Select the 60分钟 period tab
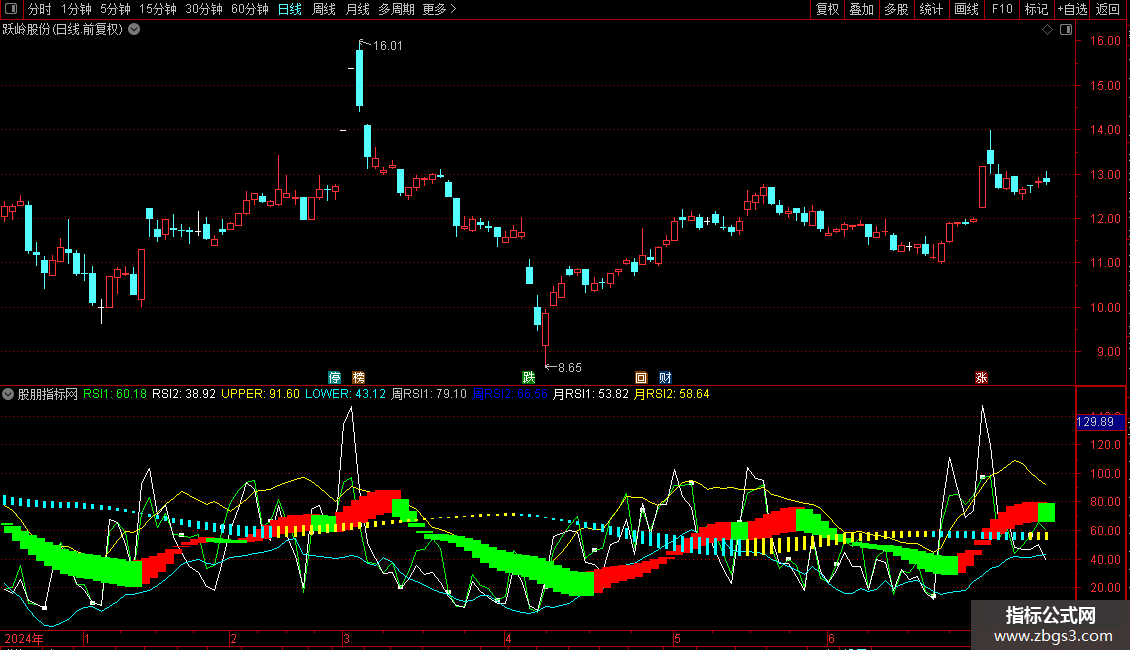1130x650 pixels. click(249, 9)
